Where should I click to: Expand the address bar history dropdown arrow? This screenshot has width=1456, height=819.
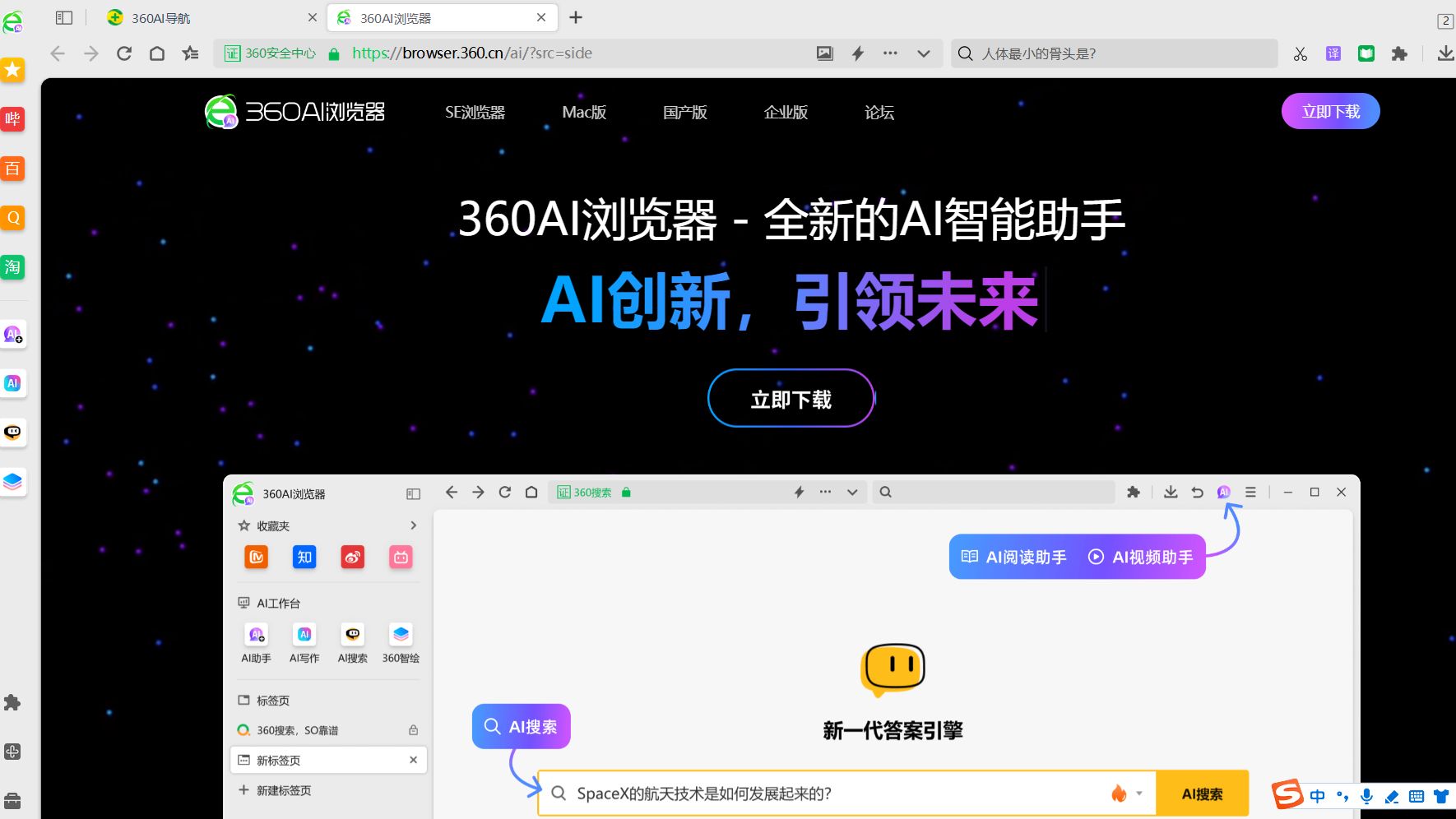coord(924,53)
